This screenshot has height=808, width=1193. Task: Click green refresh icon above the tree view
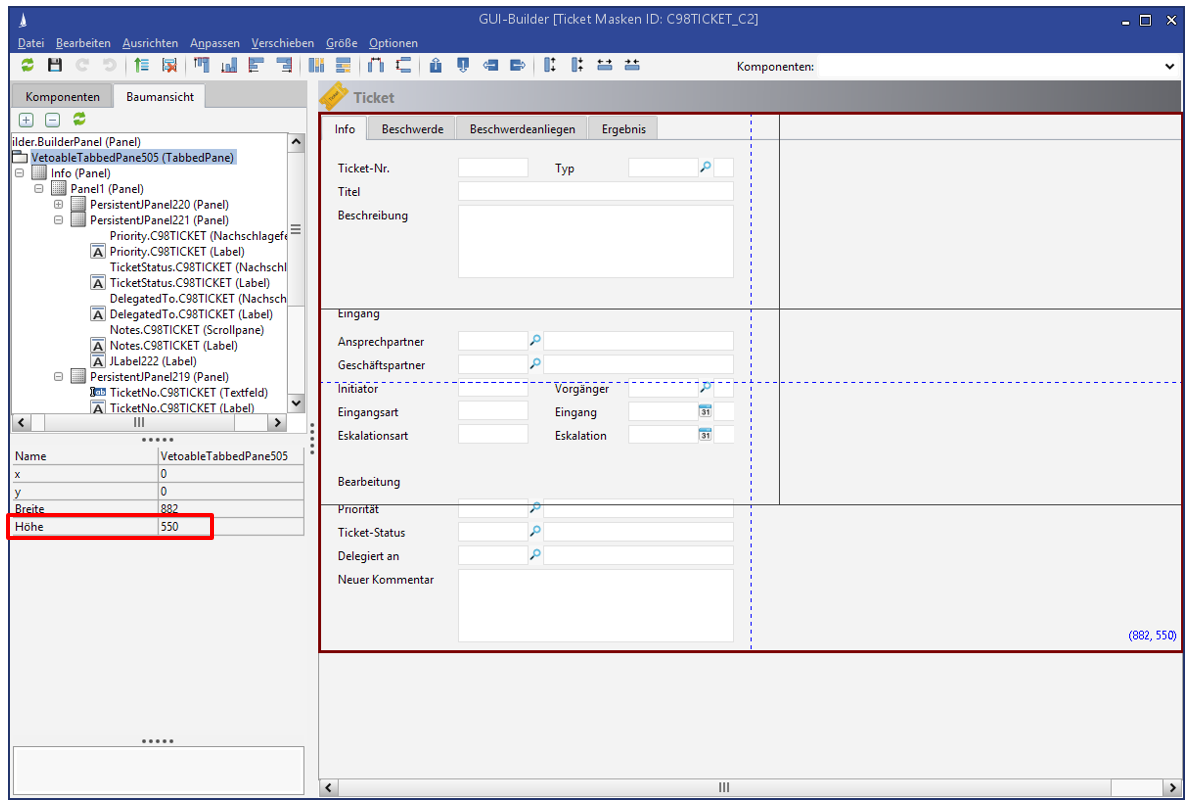(x=79, y=120)
